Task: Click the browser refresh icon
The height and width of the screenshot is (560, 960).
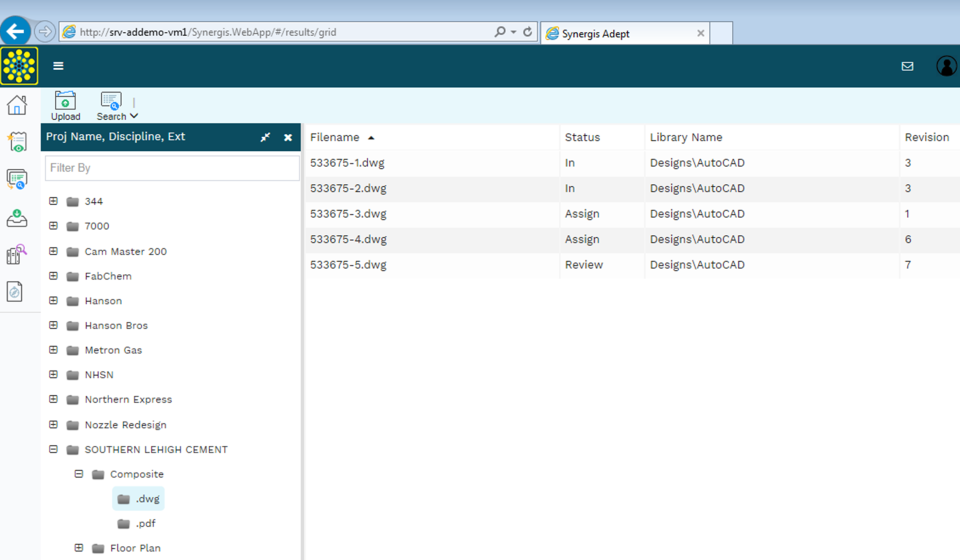Action: point(527,31)
